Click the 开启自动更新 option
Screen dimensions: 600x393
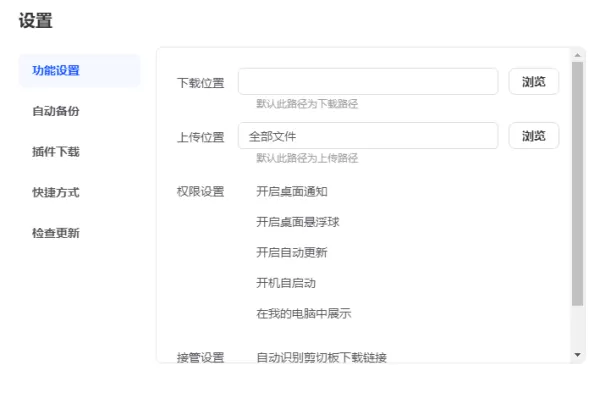(292, 253)
